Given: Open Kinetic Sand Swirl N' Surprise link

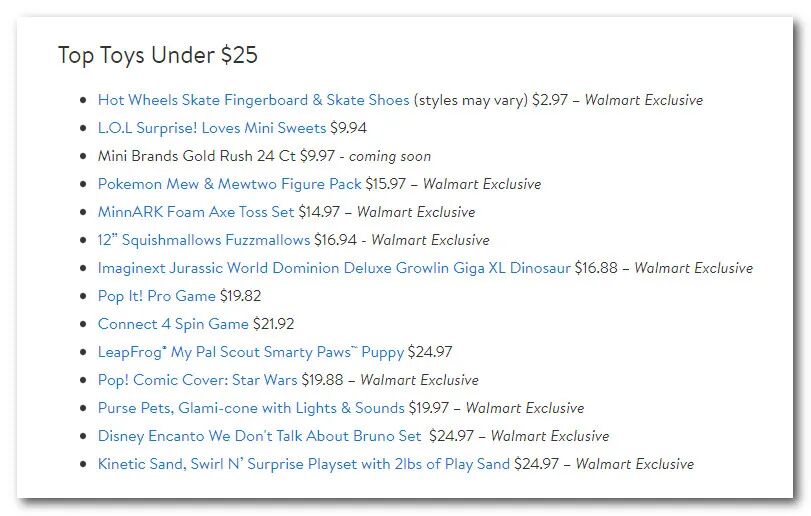Looking at the screenshot, I should tap(304, 464).
